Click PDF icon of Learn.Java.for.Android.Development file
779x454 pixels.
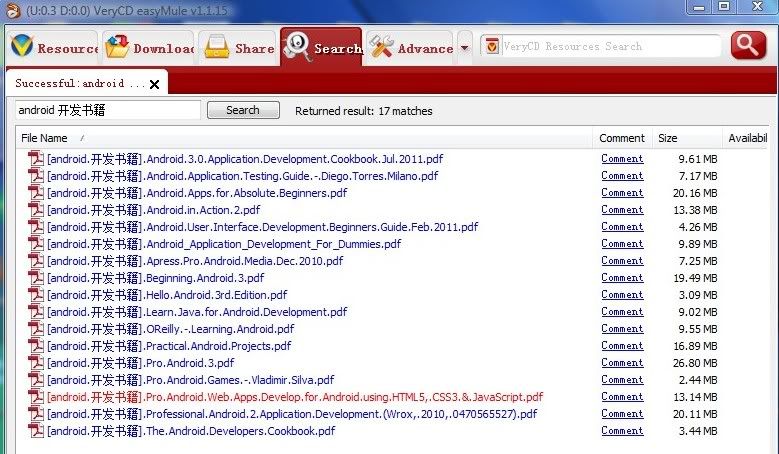pos(36,311)
